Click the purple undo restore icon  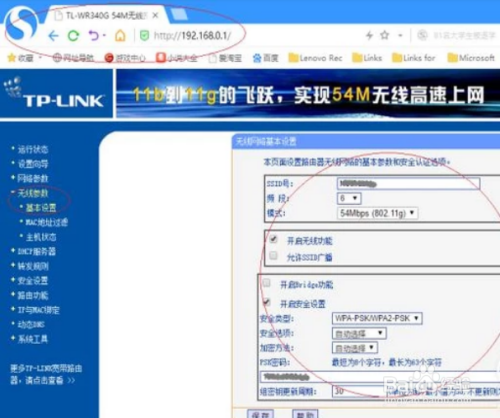94,35
